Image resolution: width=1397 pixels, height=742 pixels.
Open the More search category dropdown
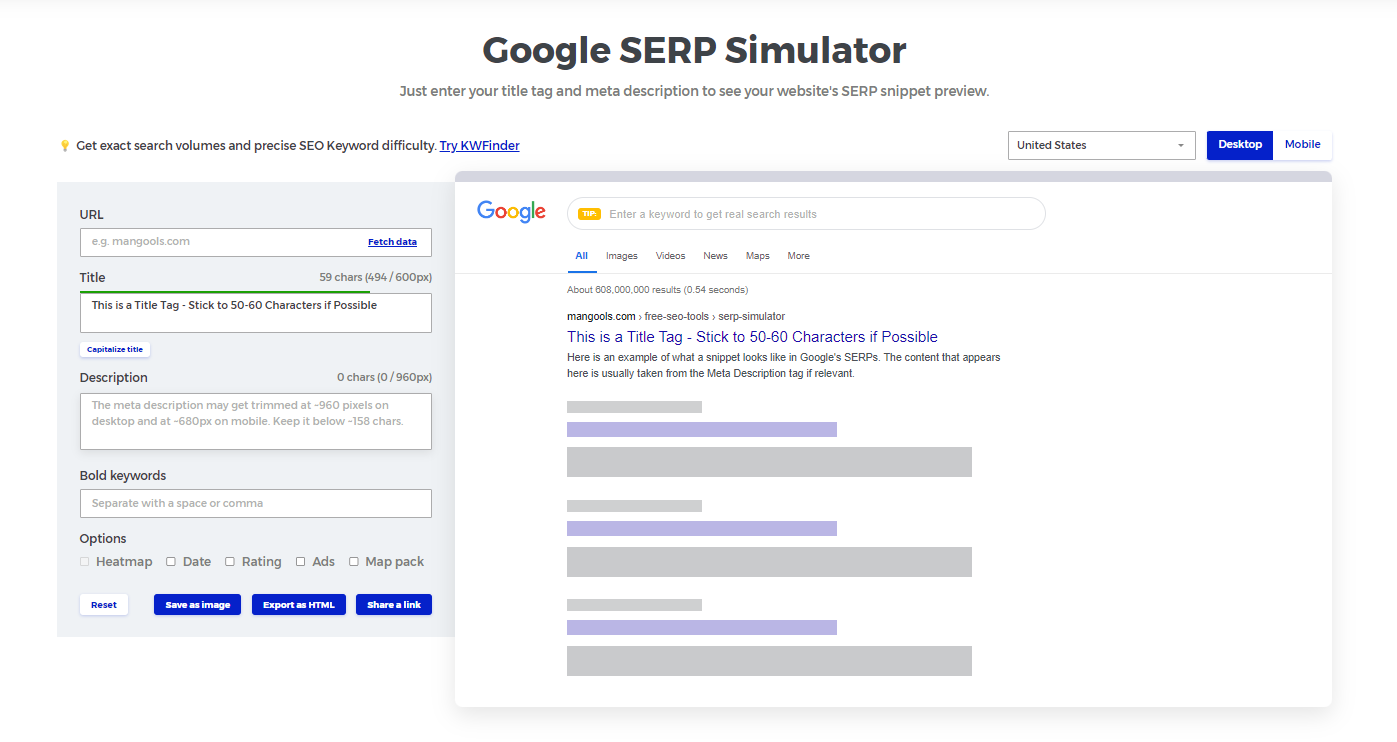point(798,256)
